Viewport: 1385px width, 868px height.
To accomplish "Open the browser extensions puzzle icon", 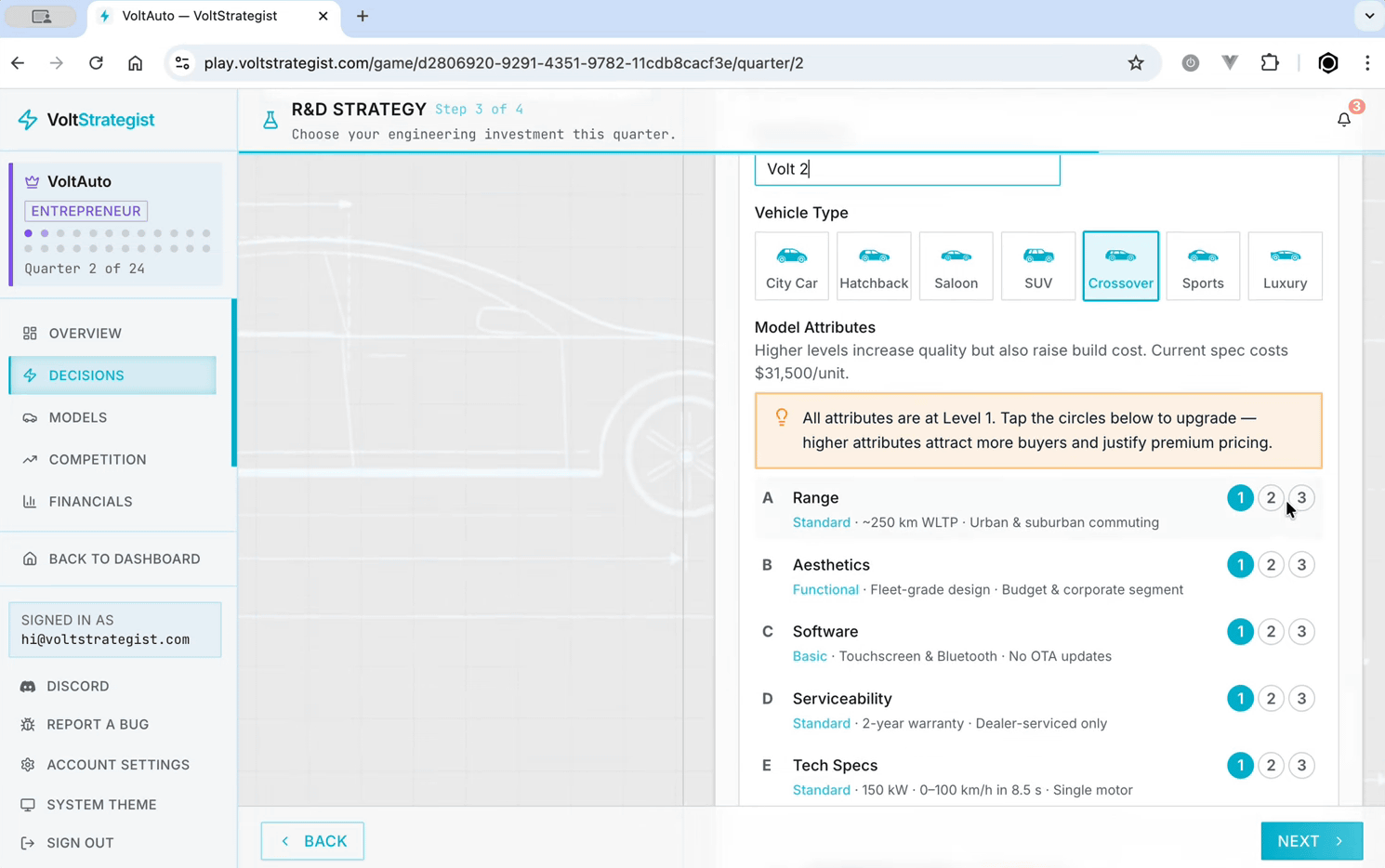I will pos(1269,63).
